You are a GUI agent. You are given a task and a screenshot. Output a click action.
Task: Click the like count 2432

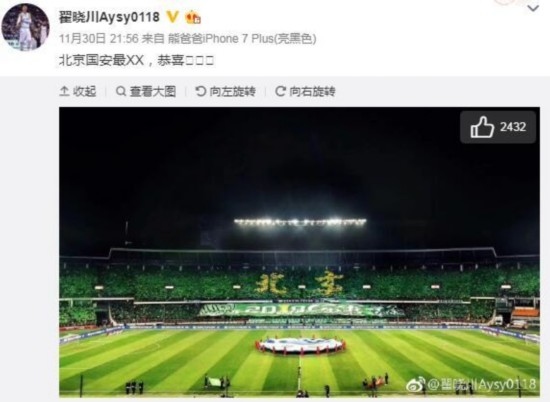(513, 127)
